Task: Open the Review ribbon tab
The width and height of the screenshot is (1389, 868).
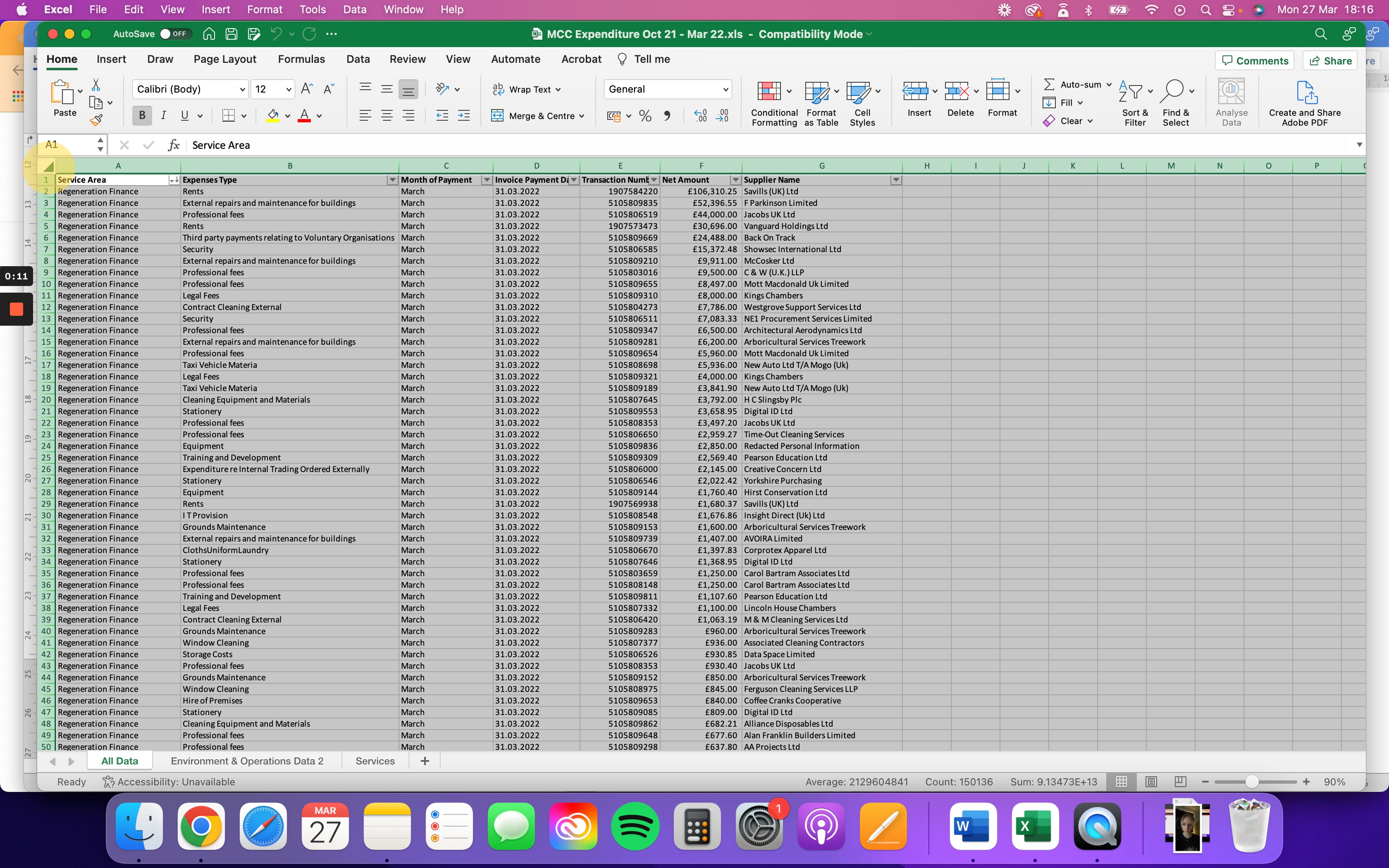Action: click(x=408, y=59)
